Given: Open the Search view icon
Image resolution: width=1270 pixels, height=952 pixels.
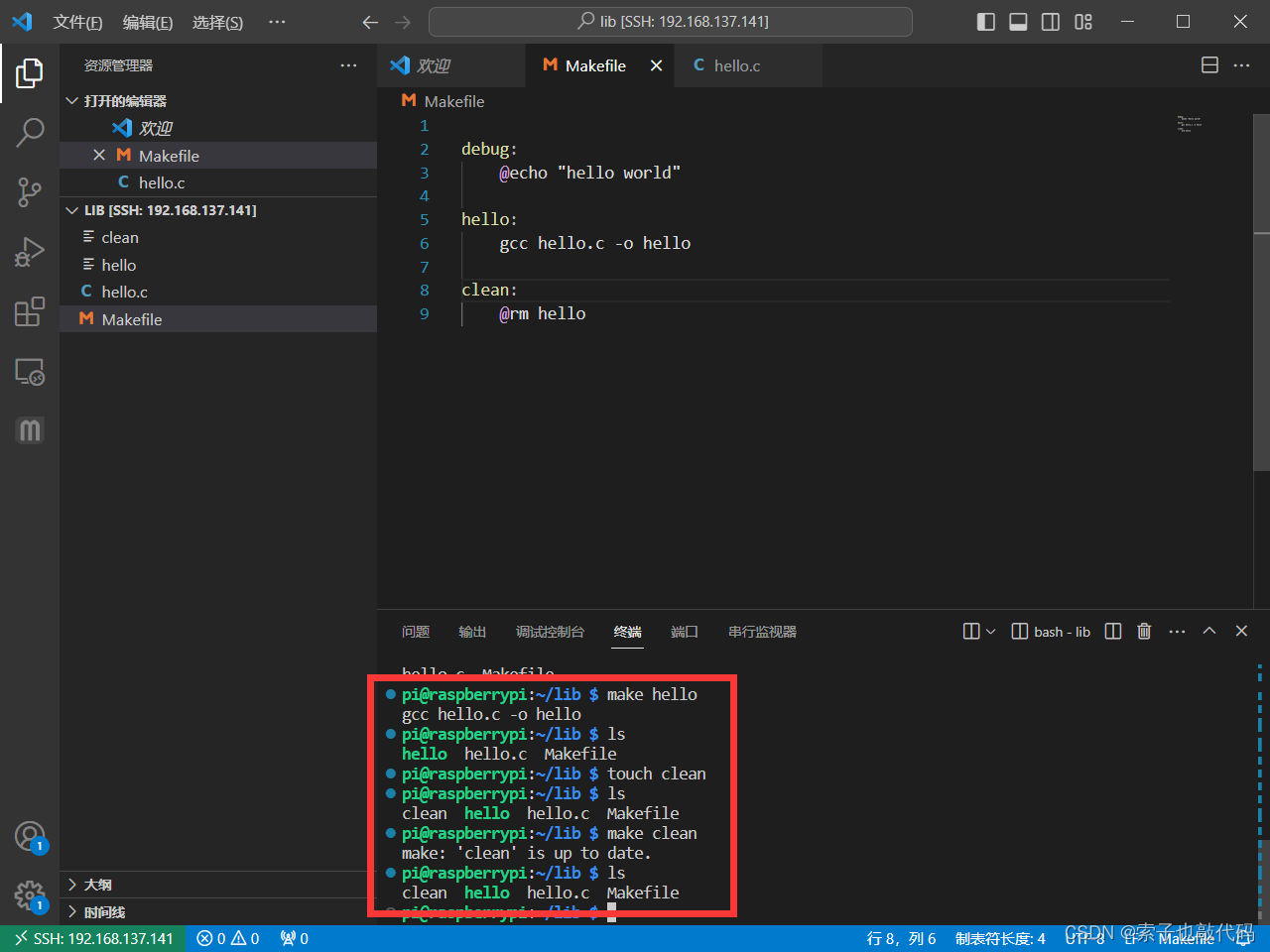Looking at the screenshot, I should coord(30,132).
